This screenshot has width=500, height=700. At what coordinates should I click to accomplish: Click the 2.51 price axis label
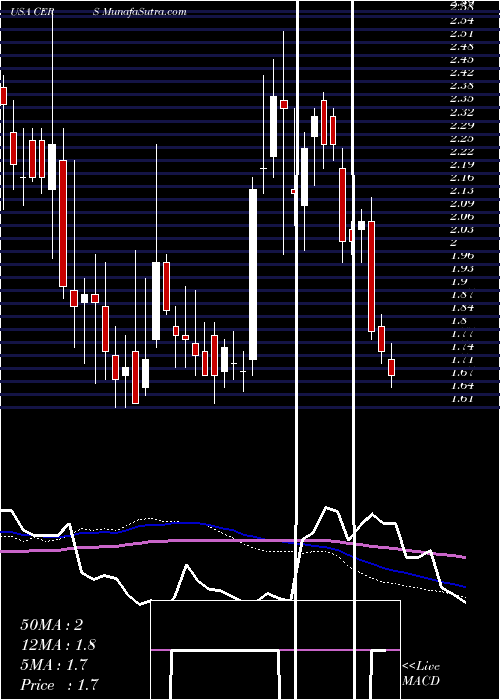tap(462, 33)
